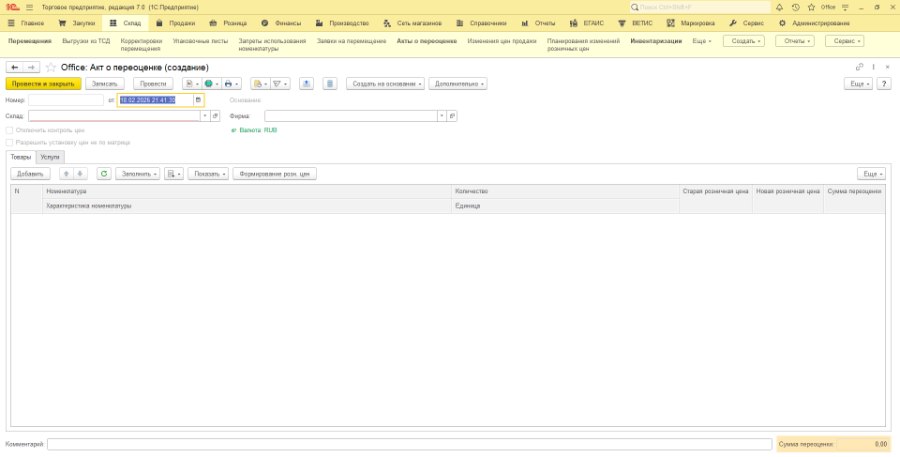The image size is (900, 457).
Task: Open the calendar picker for the date field
Action: [198, 100]
